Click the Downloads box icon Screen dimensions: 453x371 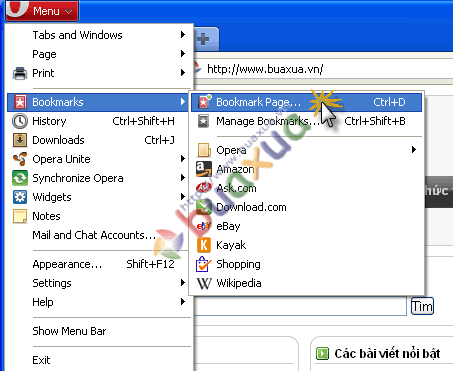(20, 140)
